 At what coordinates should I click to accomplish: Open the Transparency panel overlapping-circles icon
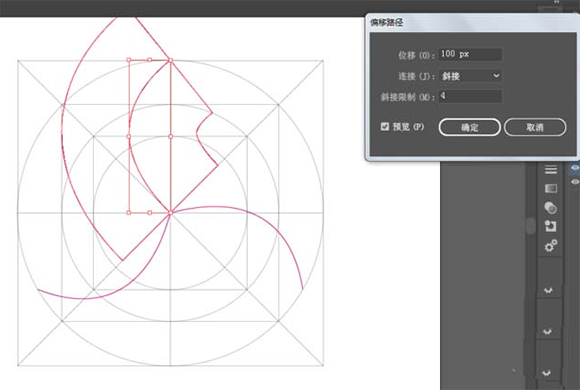550,208
